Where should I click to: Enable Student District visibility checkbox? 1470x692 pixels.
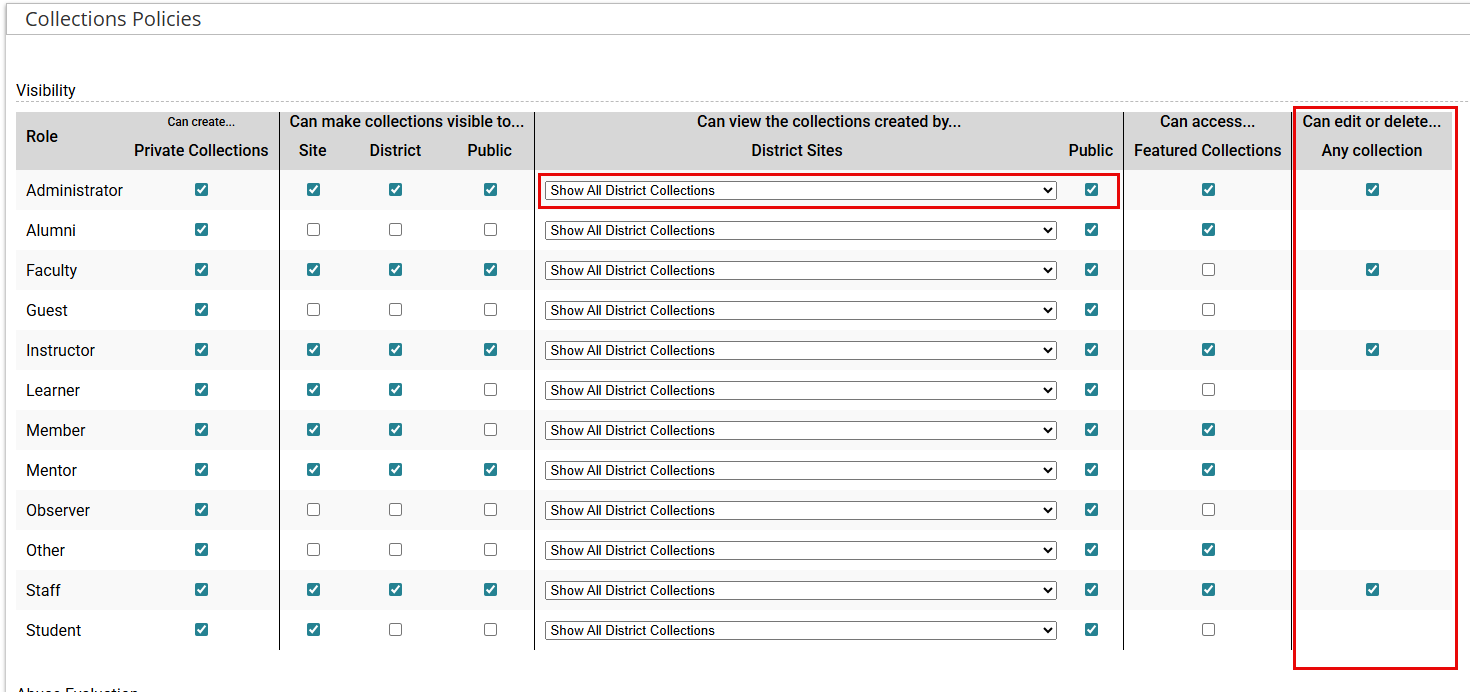point(396,630)
